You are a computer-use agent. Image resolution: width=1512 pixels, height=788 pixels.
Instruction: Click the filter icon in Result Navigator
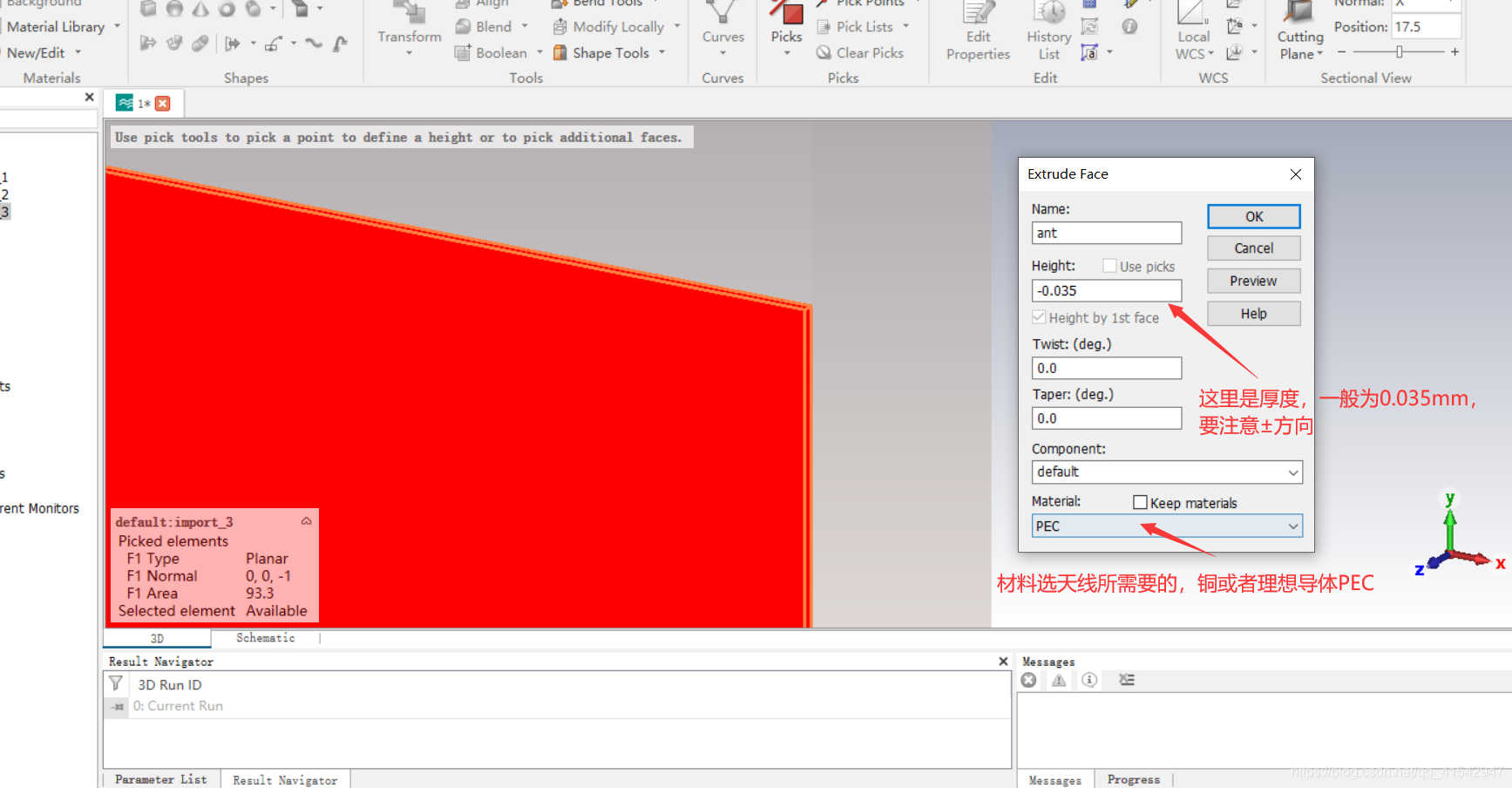[x=116, y=684]
